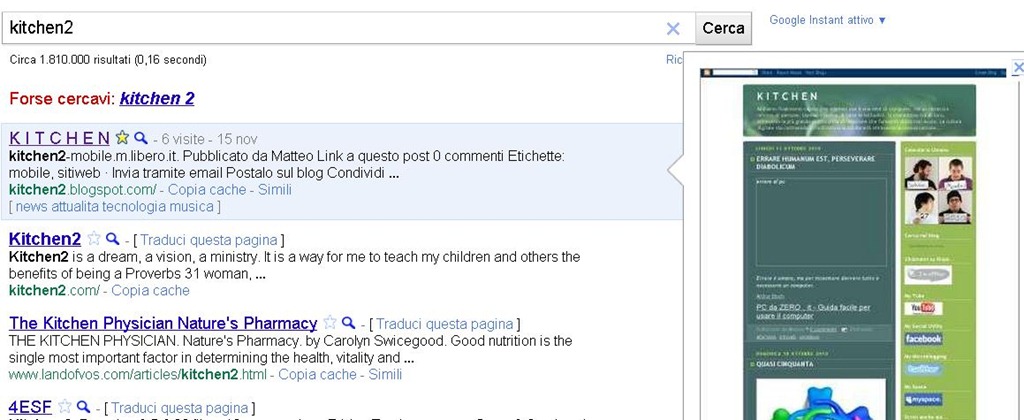Viewport: 1024px width, 420px height.
Task: Click the magnifier icon next to 4ESF
Action: click(83, 406)
